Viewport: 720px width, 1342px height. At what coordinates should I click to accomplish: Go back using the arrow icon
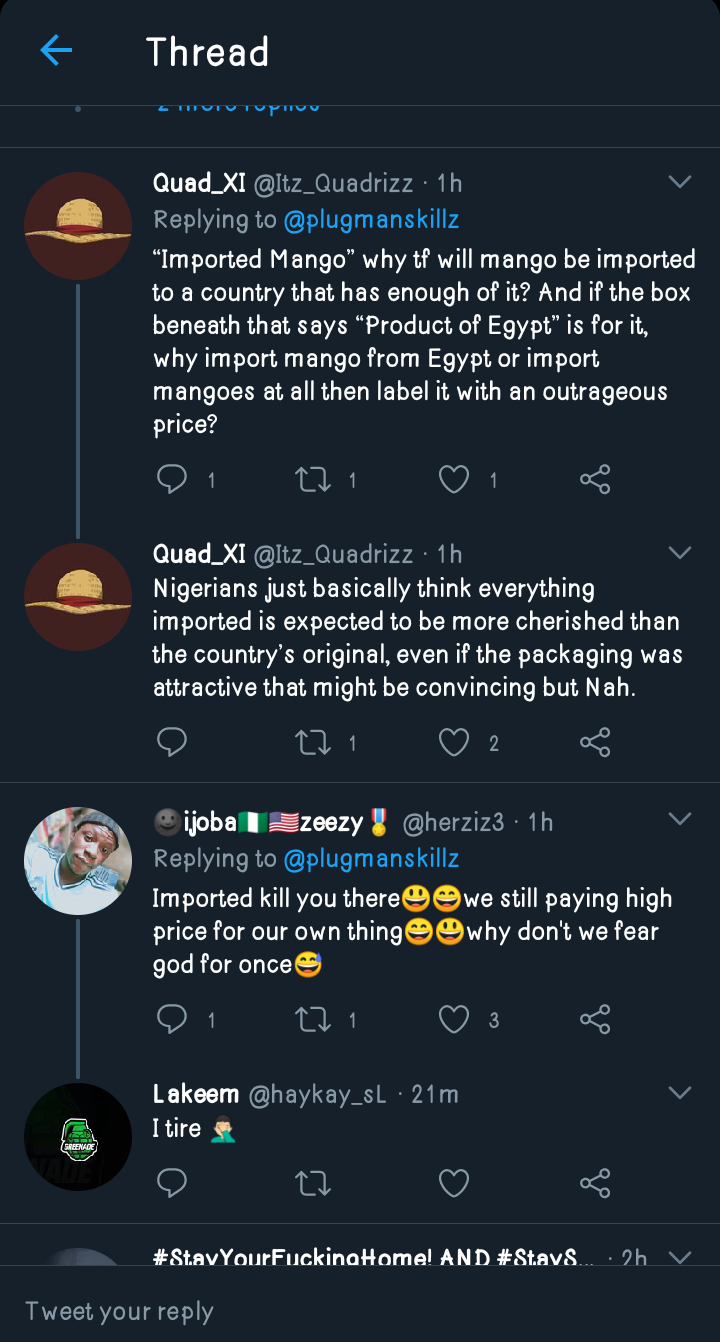point(56,51)
